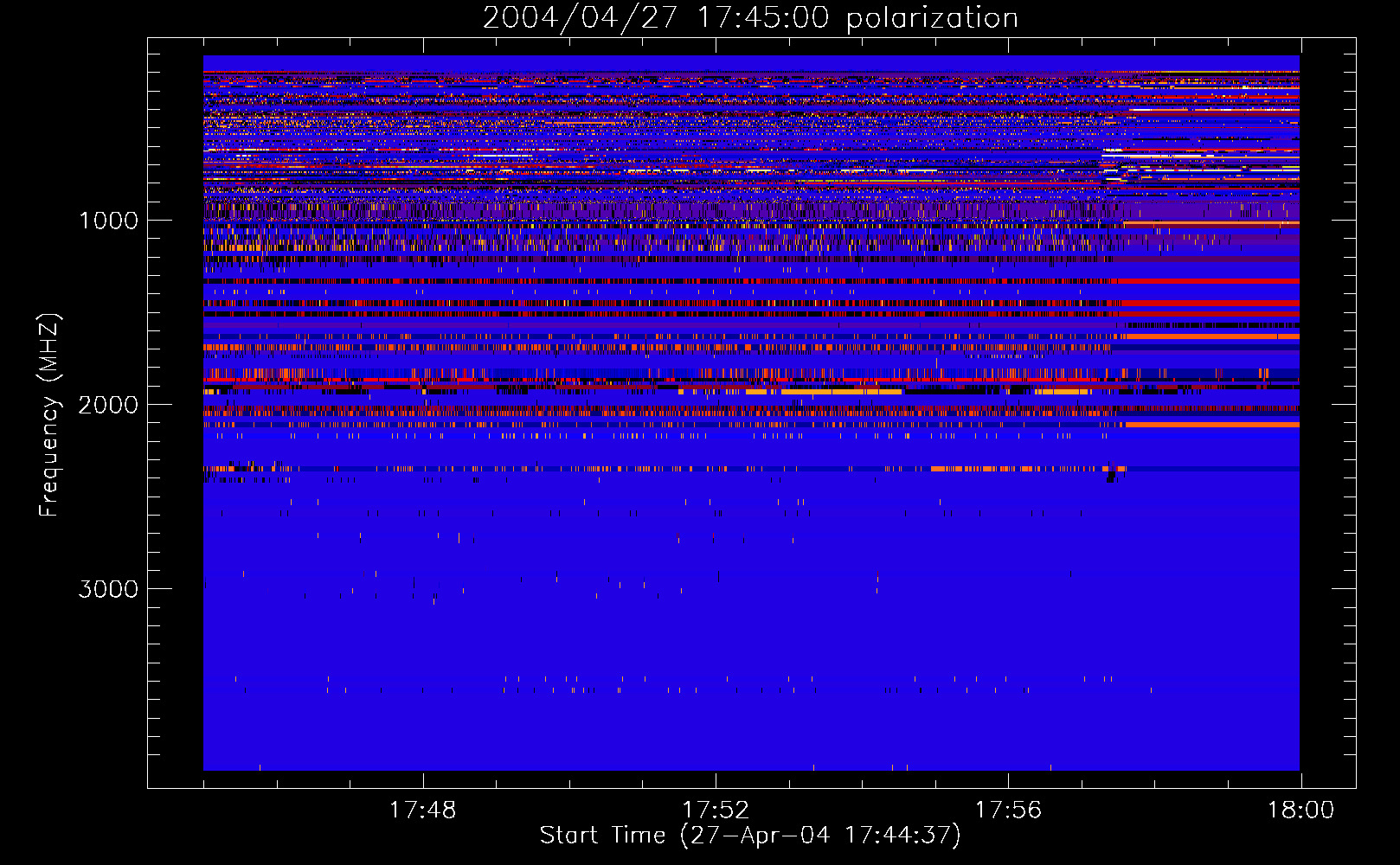
Task: Click the 'Start Time (27-Apr-04 17:44:37)' label
Action: tap(750, 836)
